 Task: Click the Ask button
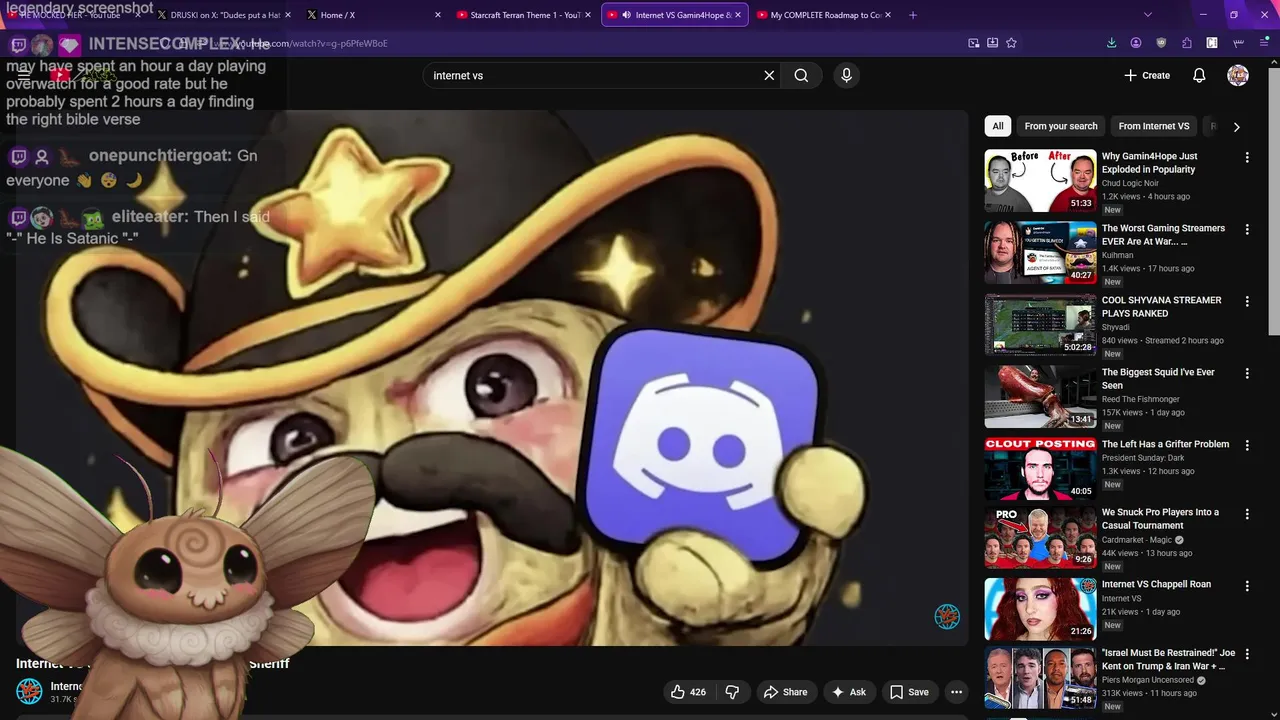pos(849,692)
